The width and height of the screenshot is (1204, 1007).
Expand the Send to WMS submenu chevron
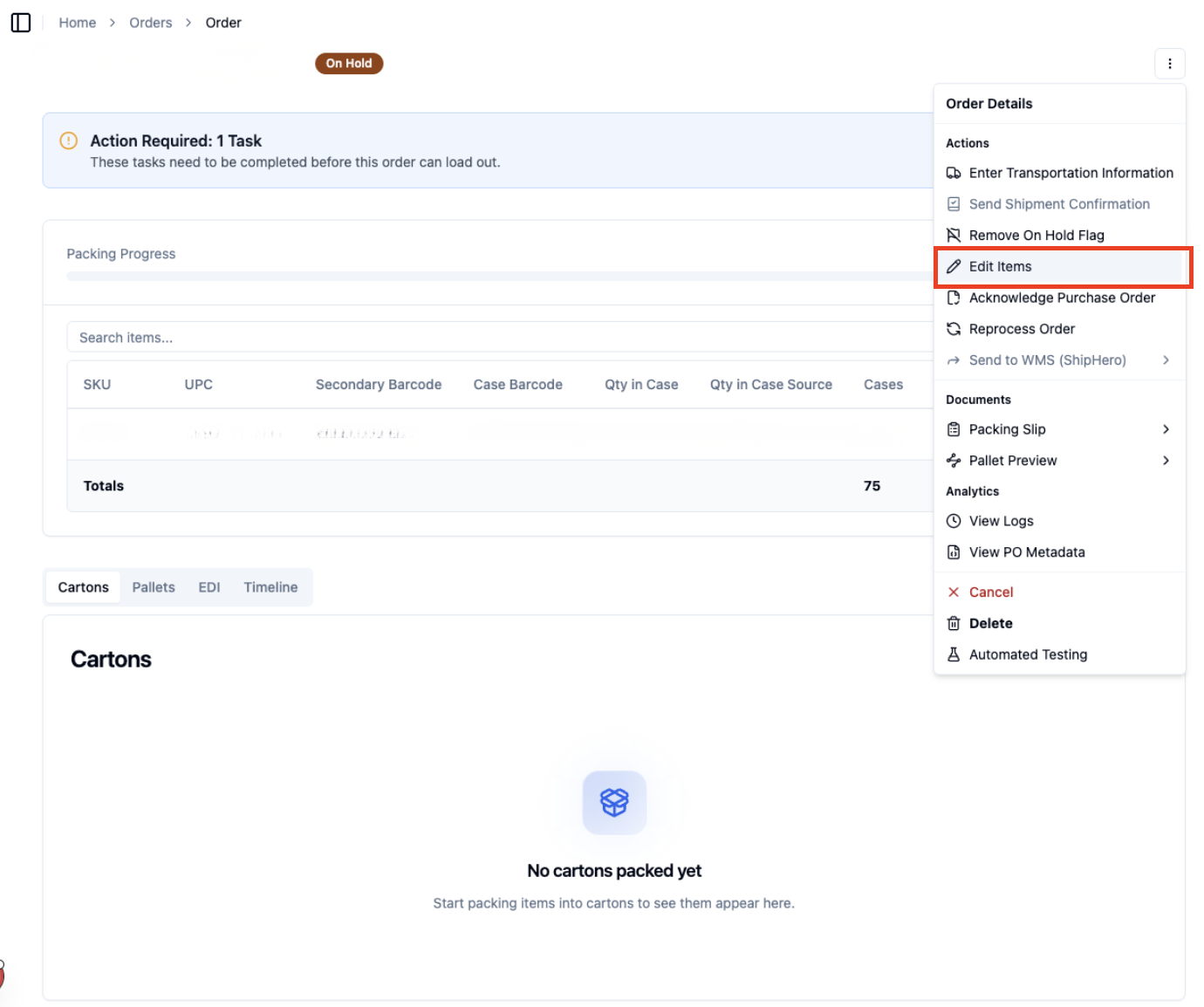click(1166, 360)
